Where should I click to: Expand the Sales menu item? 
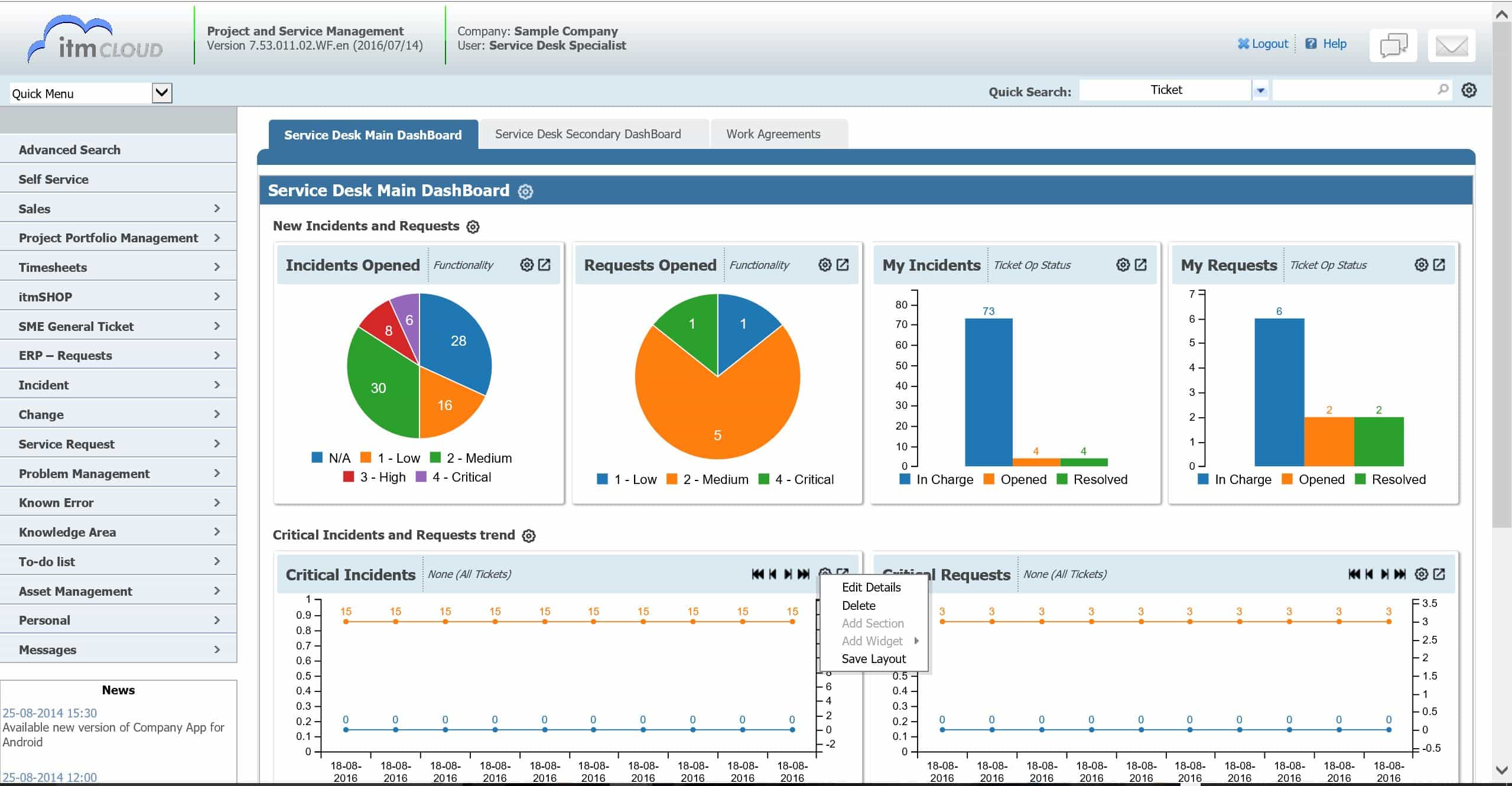pyautogui.click(x=118, y=209)
